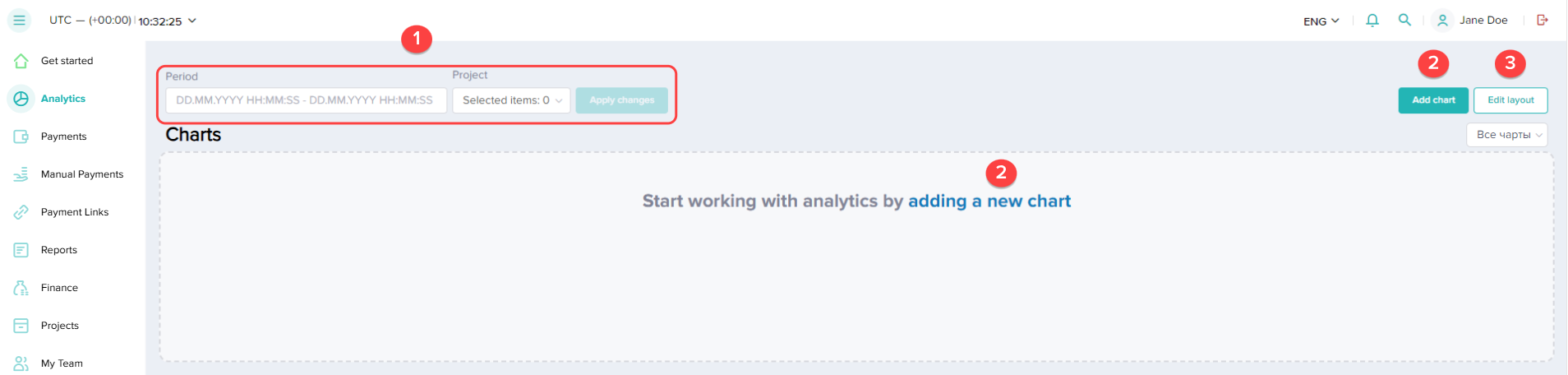Toggle the hamburger sidebar menu icon
This screenshot has width=1568, height=375.
point(20,21)
